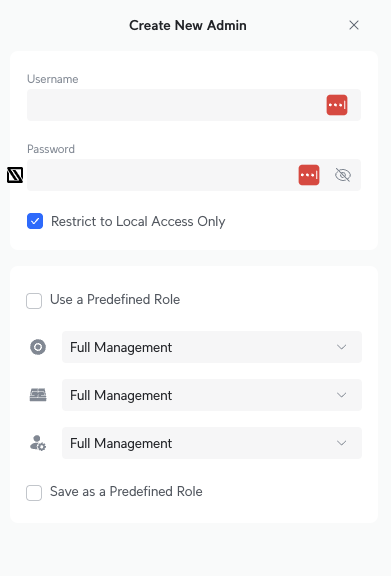This screenshot has width=391, height=576.
Task: Click the circular target icon beside first dropdown
Action: point(38,347)
